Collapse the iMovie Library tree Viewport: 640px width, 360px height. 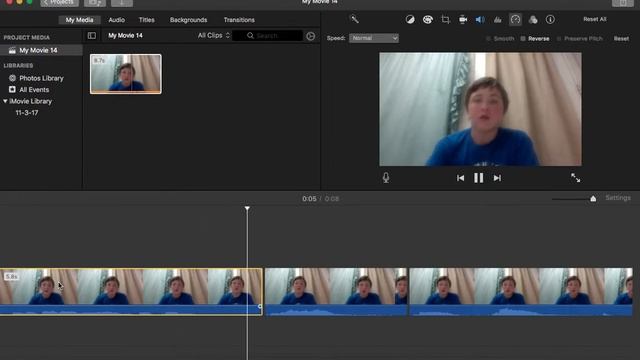point(5,101)
